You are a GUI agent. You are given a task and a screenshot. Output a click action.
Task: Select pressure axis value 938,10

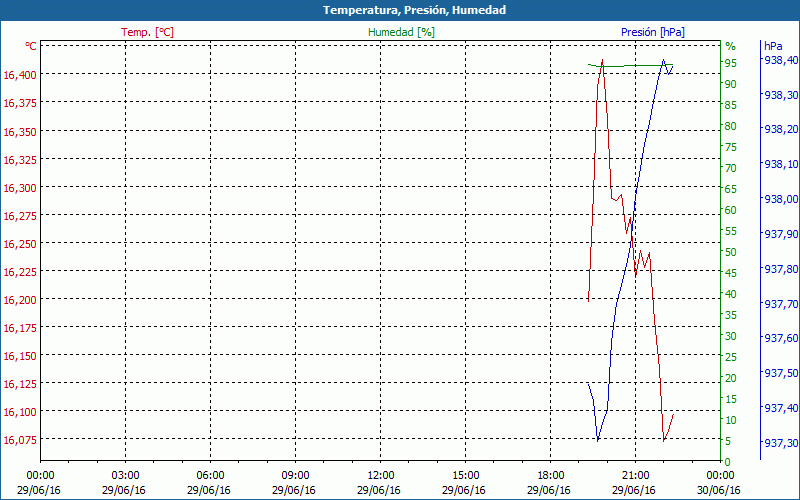pos(781,164)
